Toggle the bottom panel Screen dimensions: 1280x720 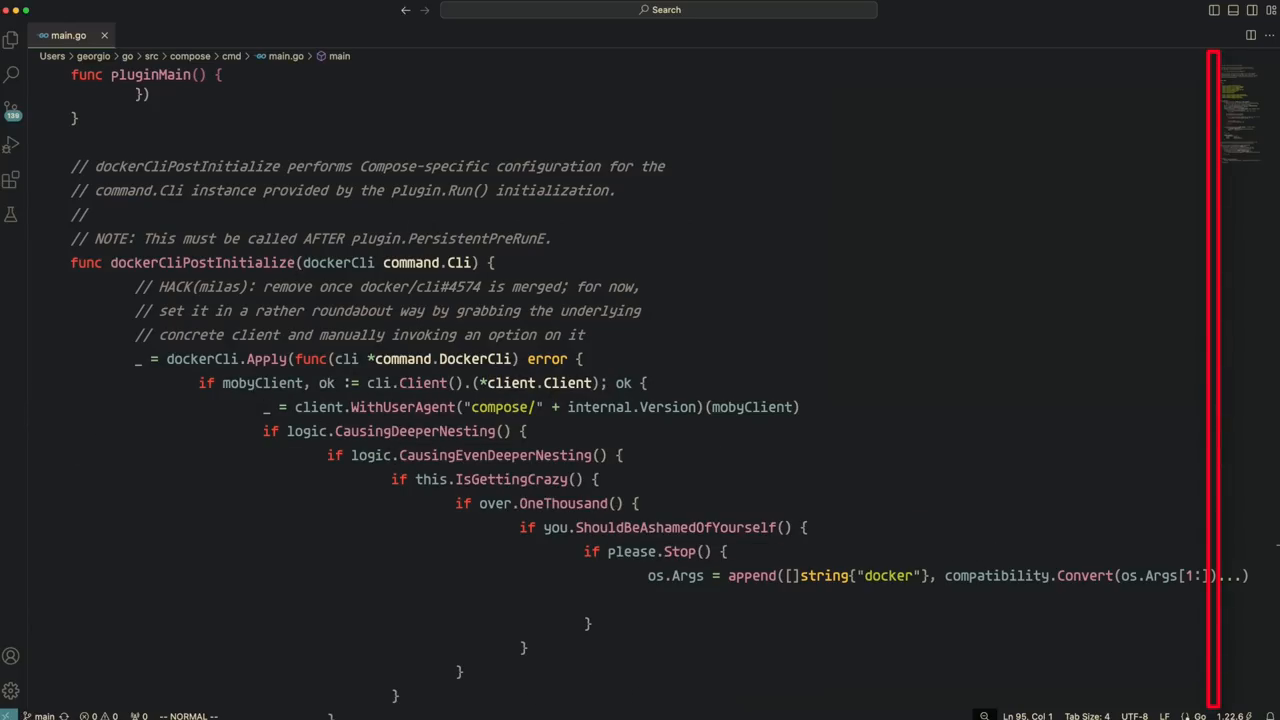pyautogui.click(x=1233, y=10)
